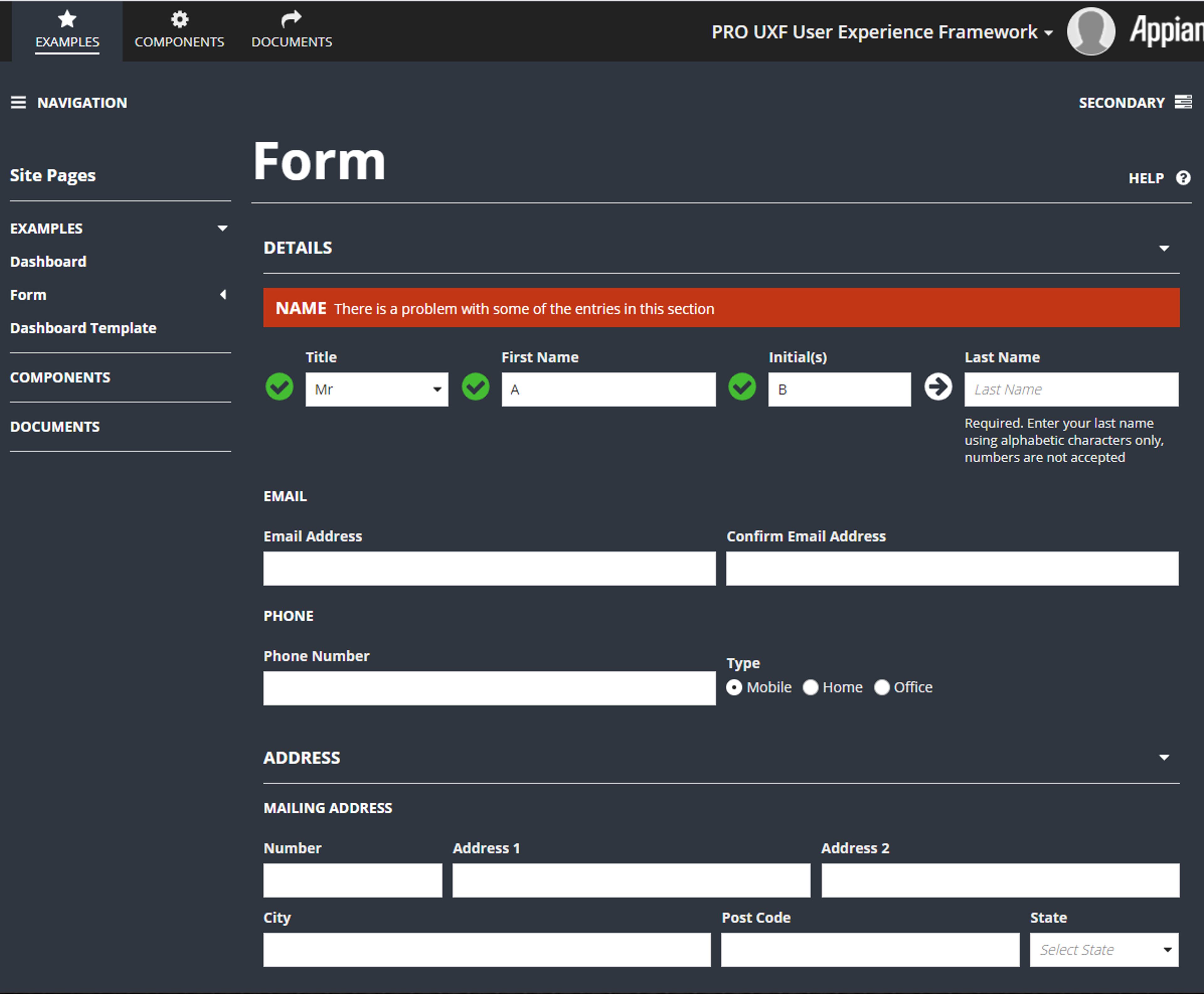
Task: Click the Help label
Action: pyautogui.click(x=1146, y=178)
